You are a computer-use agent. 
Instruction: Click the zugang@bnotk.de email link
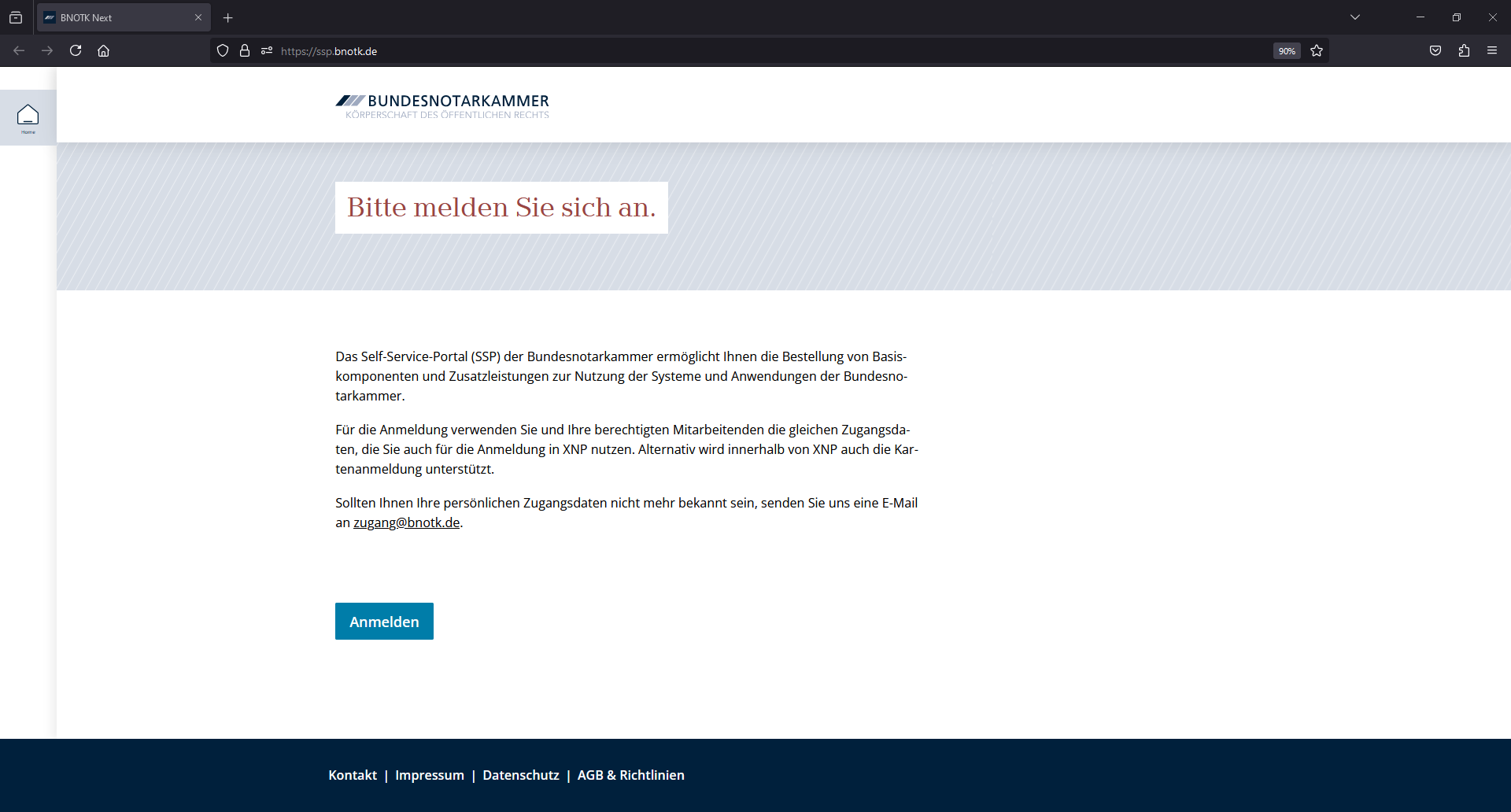(406, 522)
